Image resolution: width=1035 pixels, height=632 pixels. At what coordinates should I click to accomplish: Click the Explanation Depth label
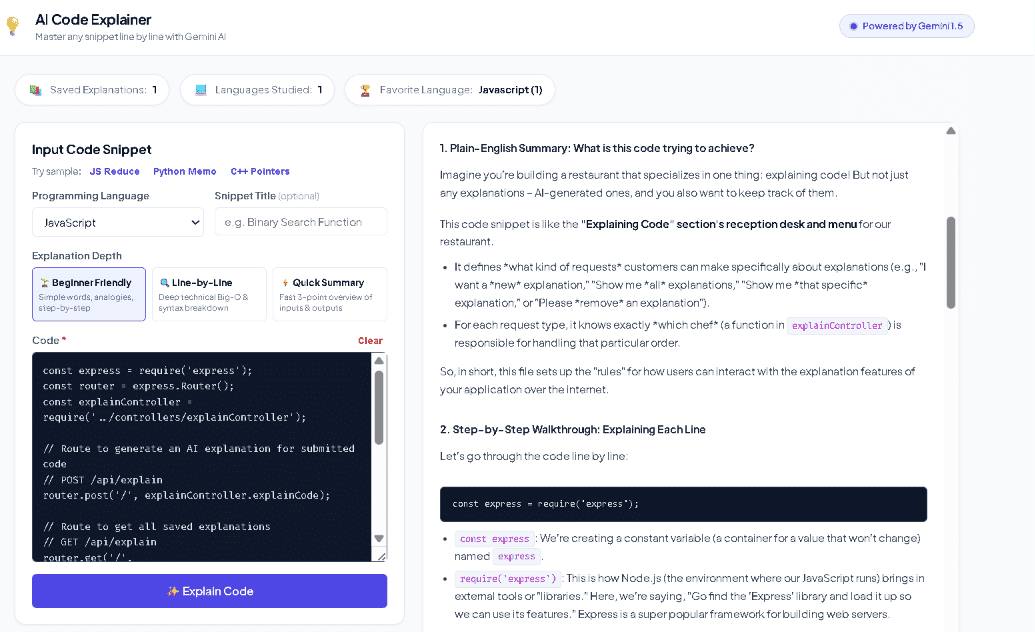tap(77, 256)
